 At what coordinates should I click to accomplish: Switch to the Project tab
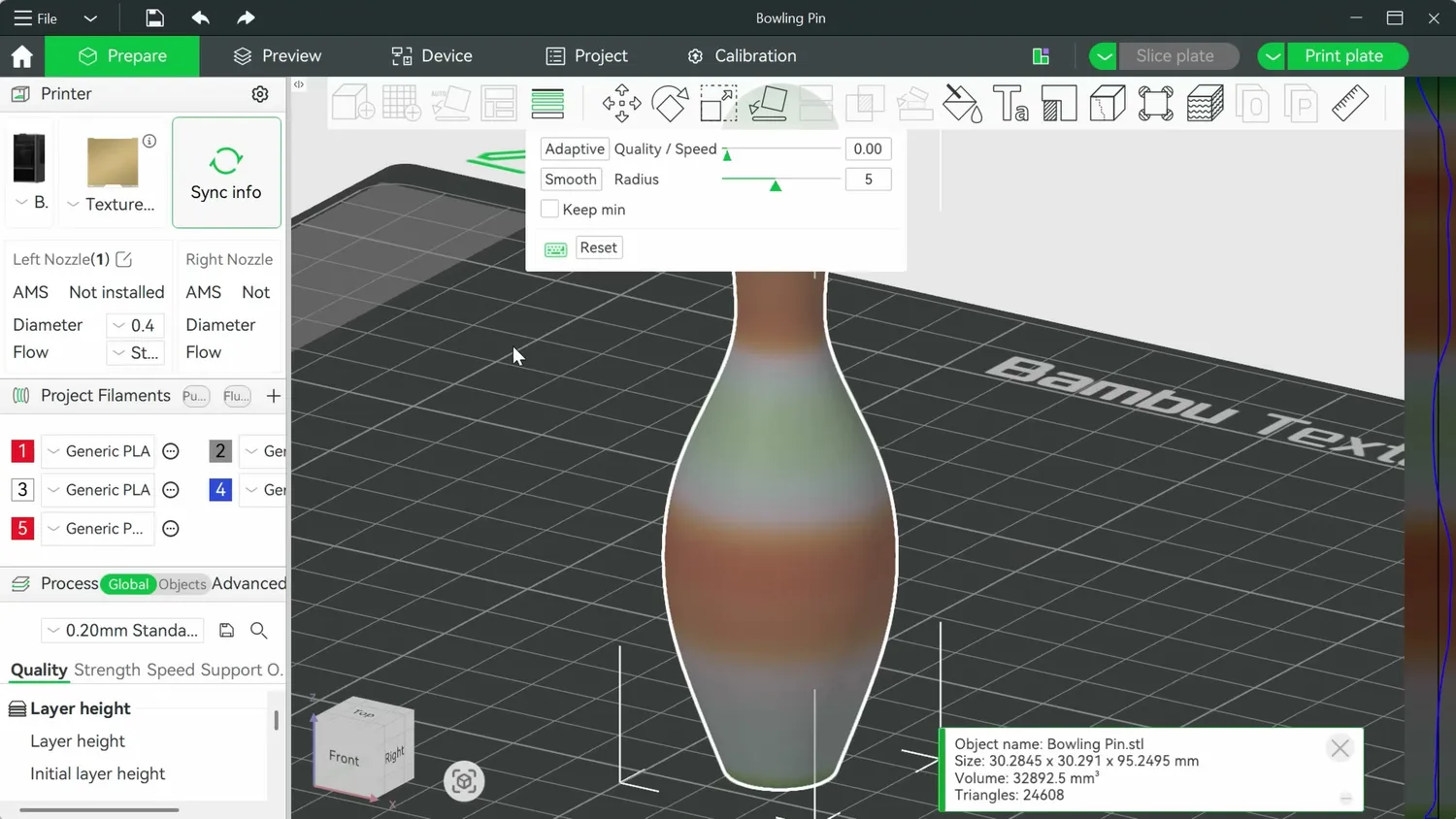(586, 56)
